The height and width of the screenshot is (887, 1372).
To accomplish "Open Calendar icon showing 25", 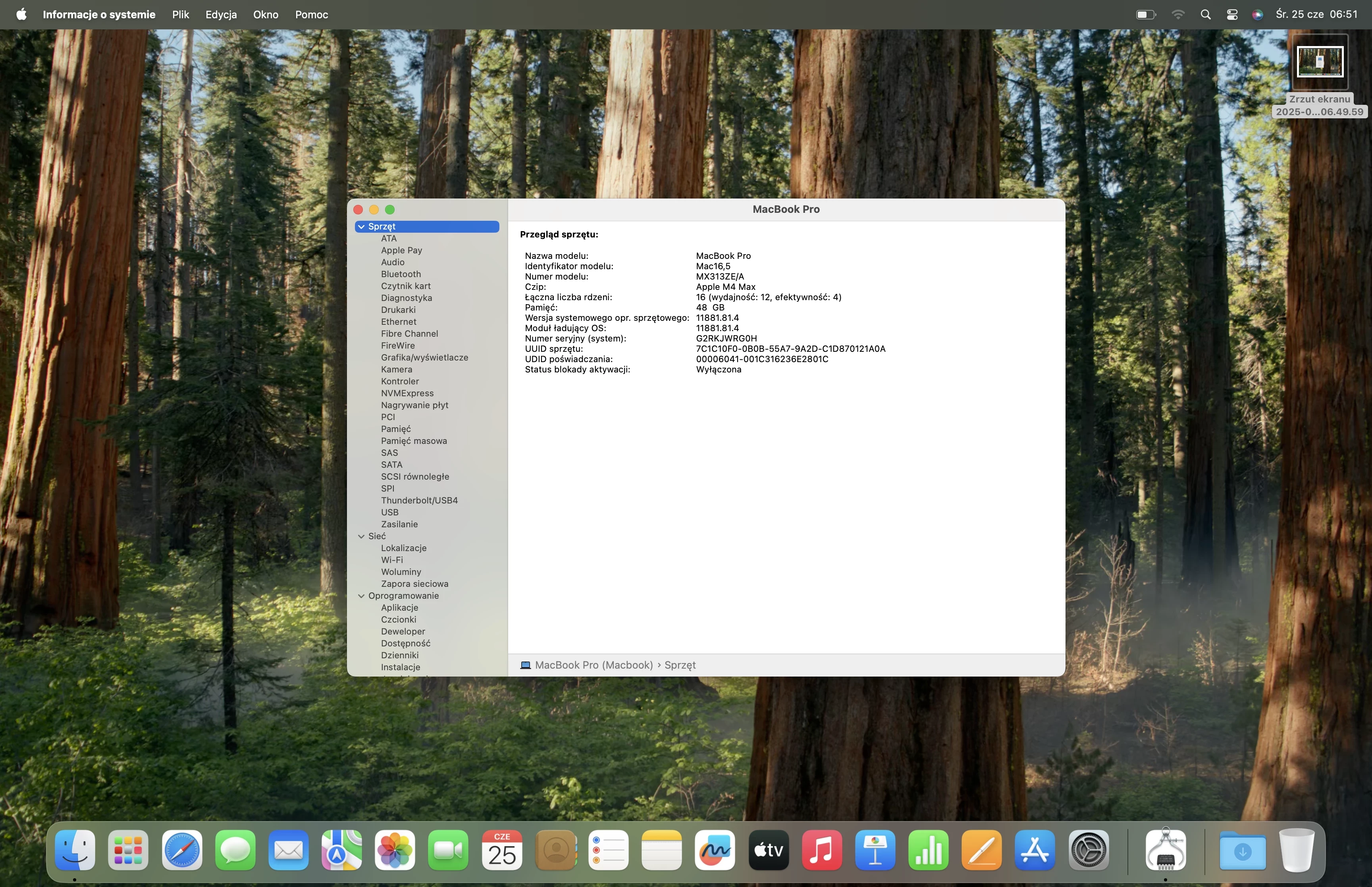I will 502,850.
